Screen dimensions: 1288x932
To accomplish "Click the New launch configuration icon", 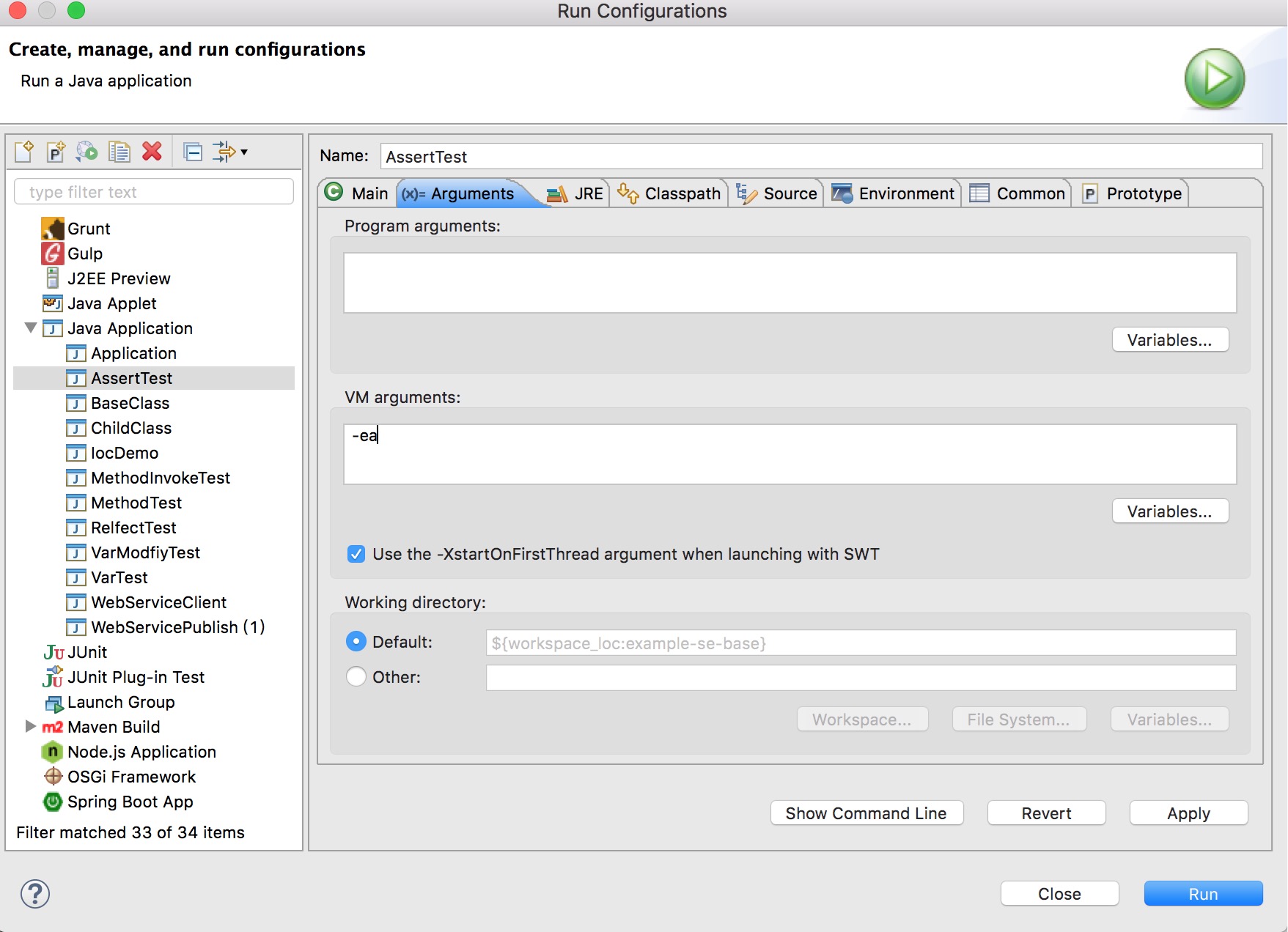I will pos(24,152).
